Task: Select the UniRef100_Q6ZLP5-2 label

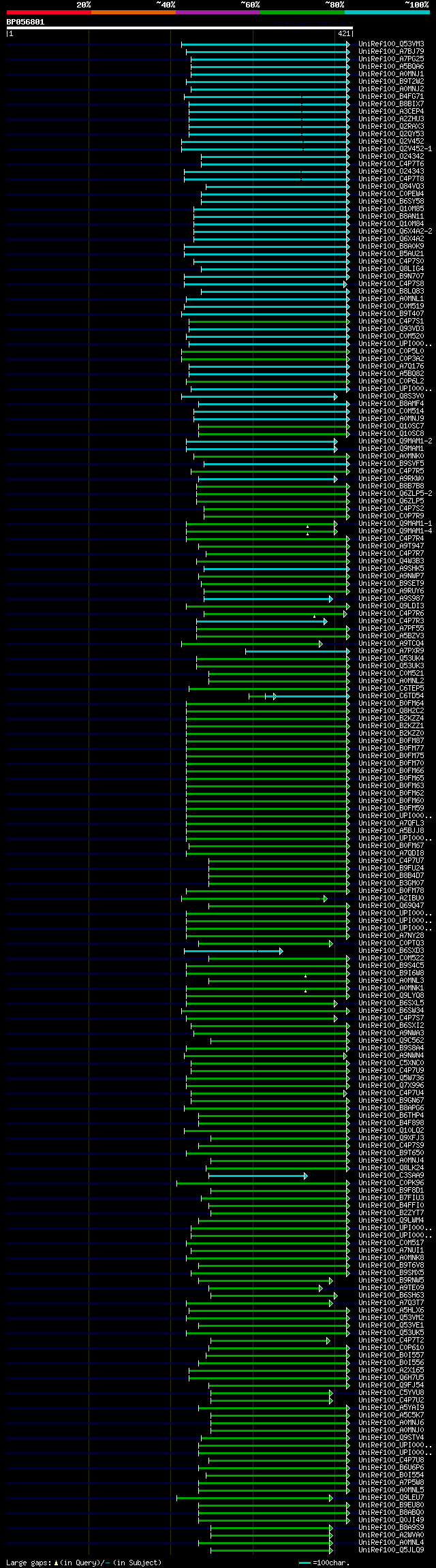Action: pos(395,494)
